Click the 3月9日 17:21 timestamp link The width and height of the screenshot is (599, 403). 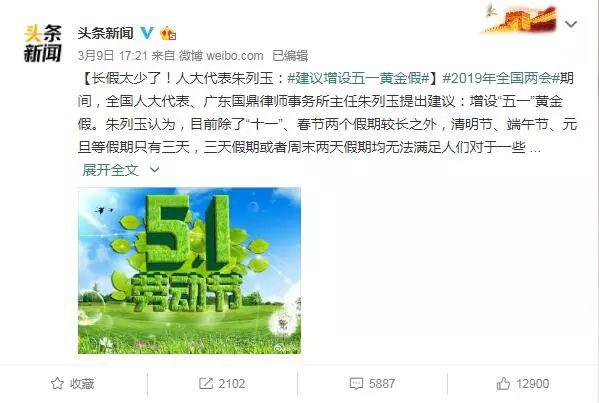pyautogui.click(x=112, y=56)
